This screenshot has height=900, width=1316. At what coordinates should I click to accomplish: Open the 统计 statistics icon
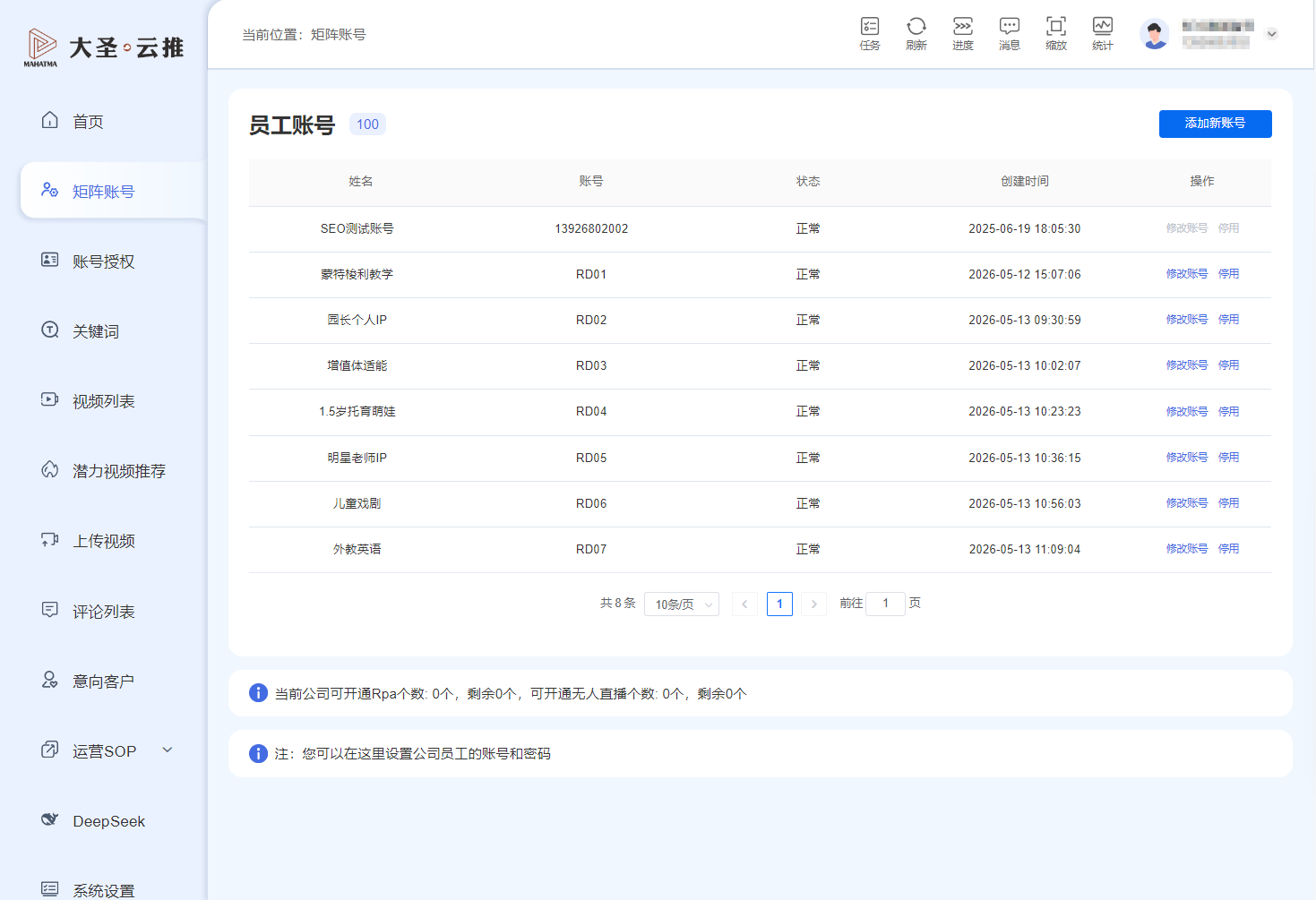(1103, 33)
